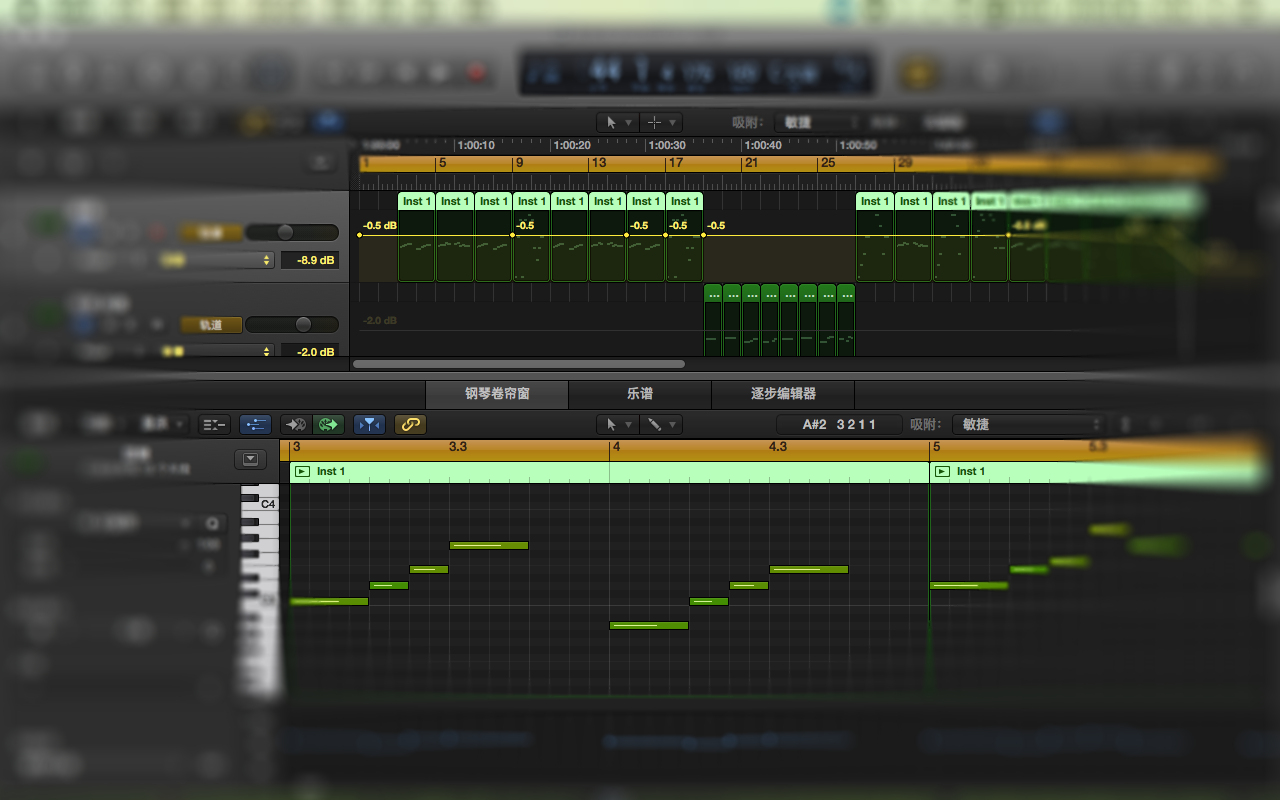The width and height of the screenshot is (1280, 800).
Task: Open the 吸附 dropdown in piano roll
Action: 1029,424
